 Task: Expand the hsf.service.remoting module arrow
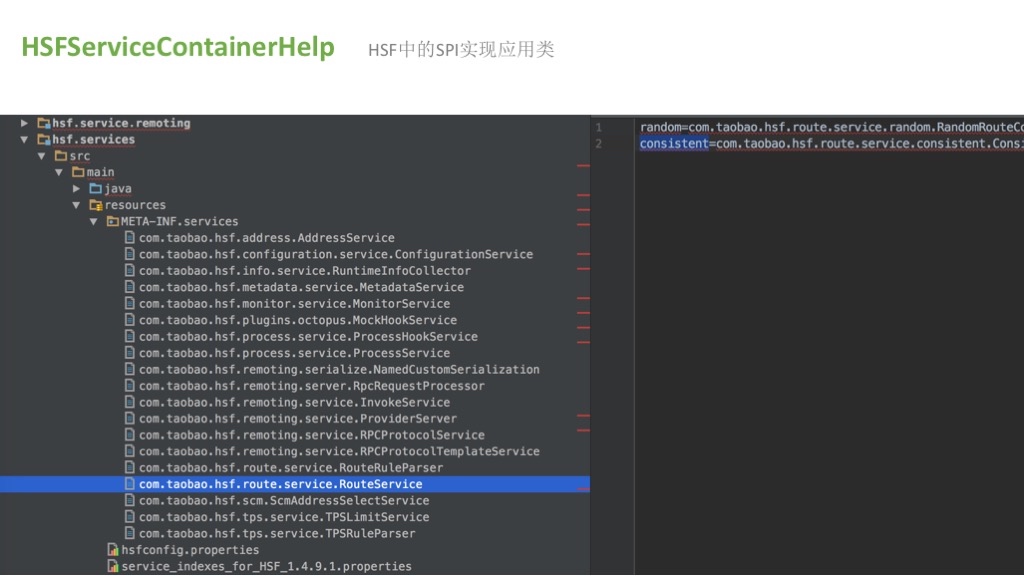point(24,123)
